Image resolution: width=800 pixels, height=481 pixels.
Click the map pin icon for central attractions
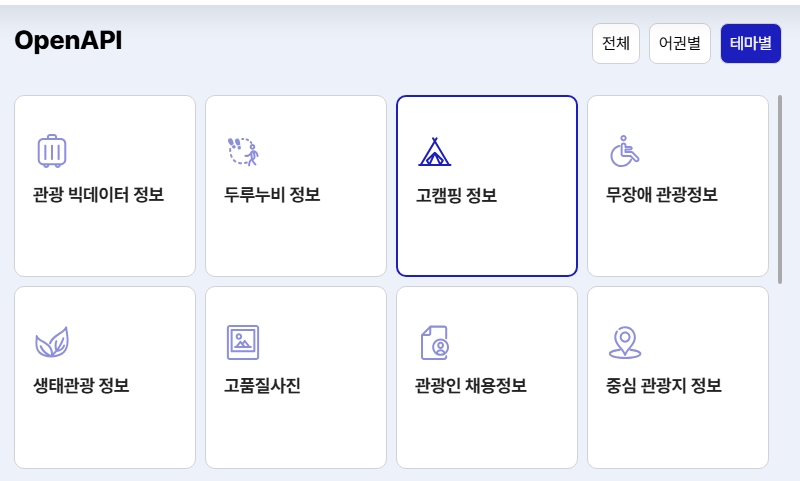pos(625,342)
